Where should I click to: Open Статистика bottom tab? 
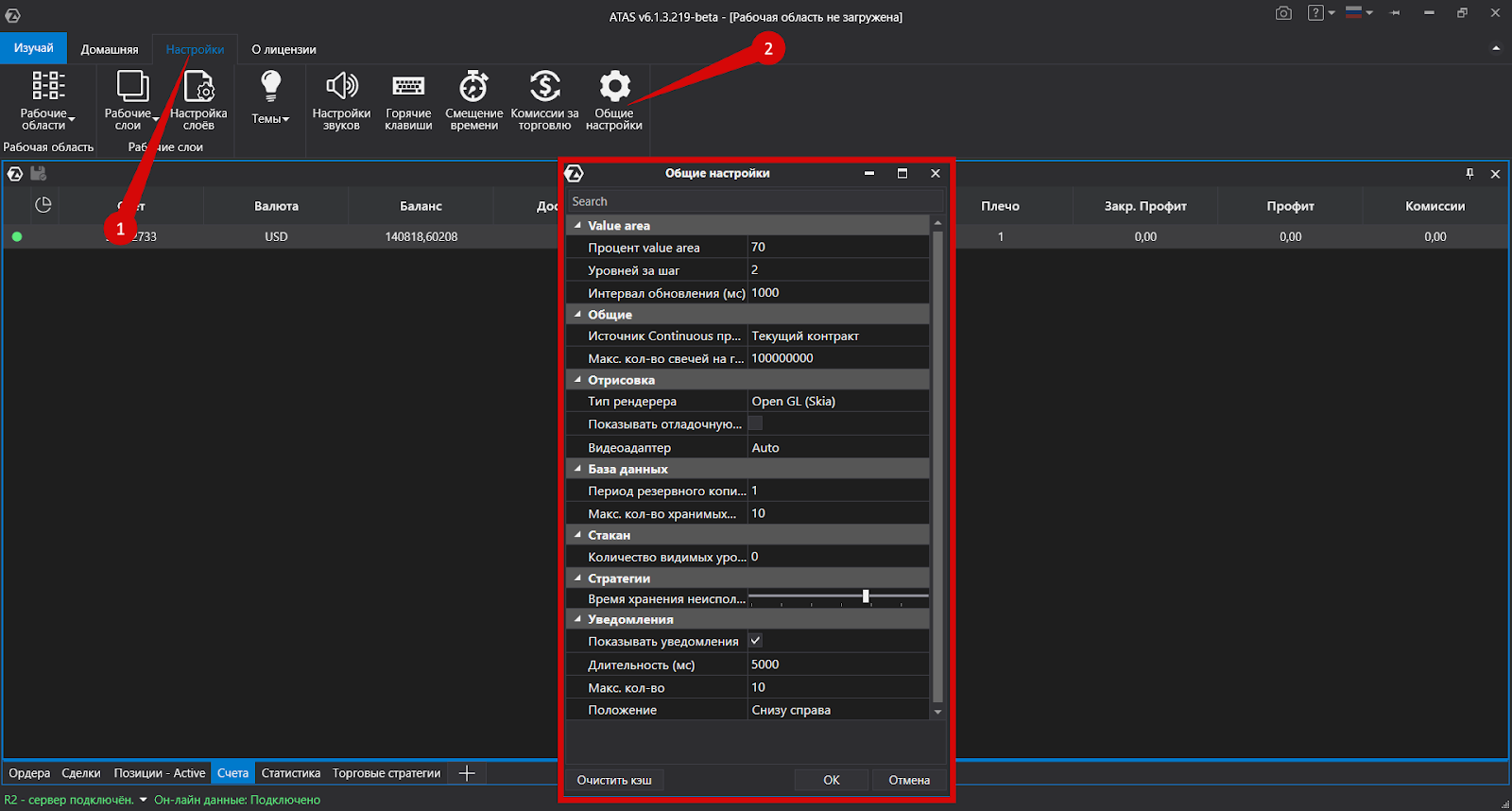coord(291,773)
